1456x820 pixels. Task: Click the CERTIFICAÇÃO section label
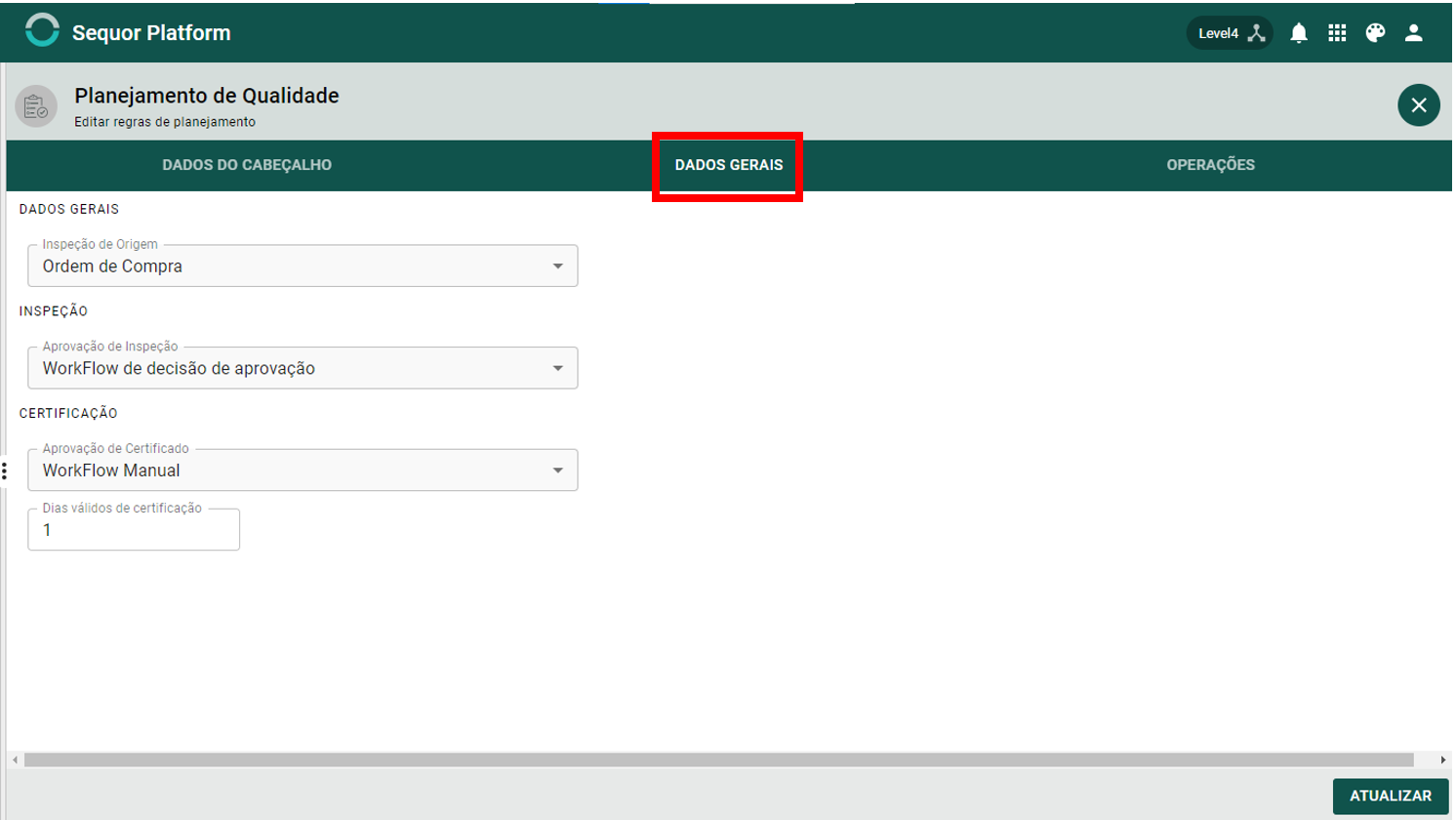[x=68, y=414]
